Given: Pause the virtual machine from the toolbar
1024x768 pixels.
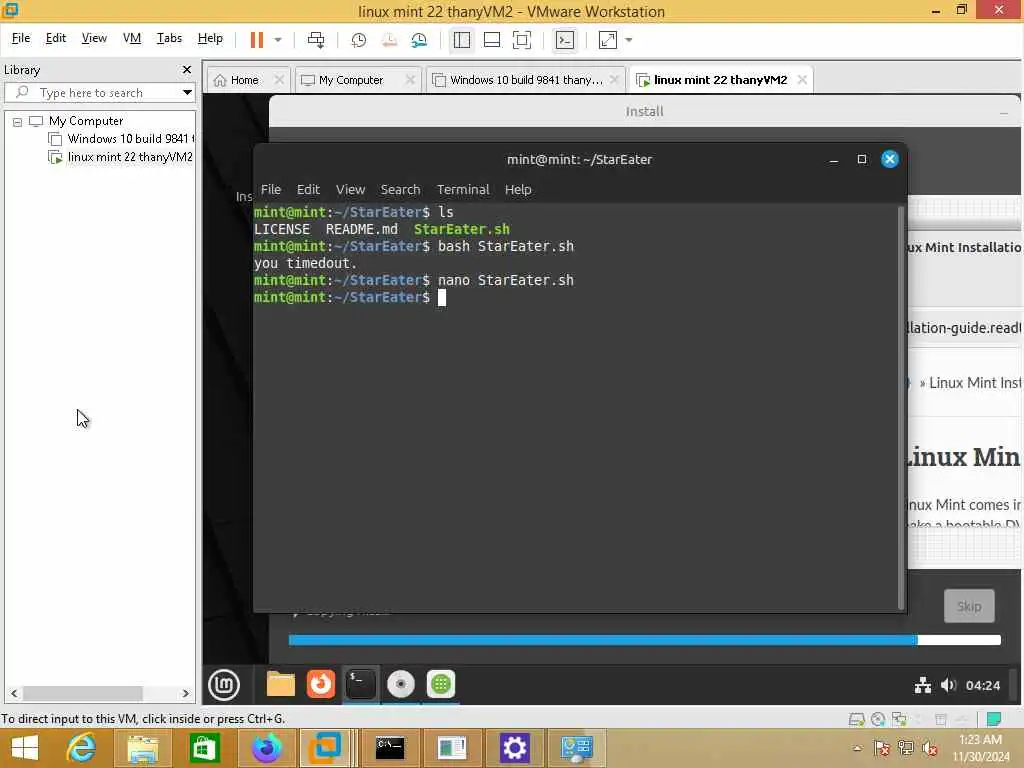Looking at the screenshot, I should [257, 40].
